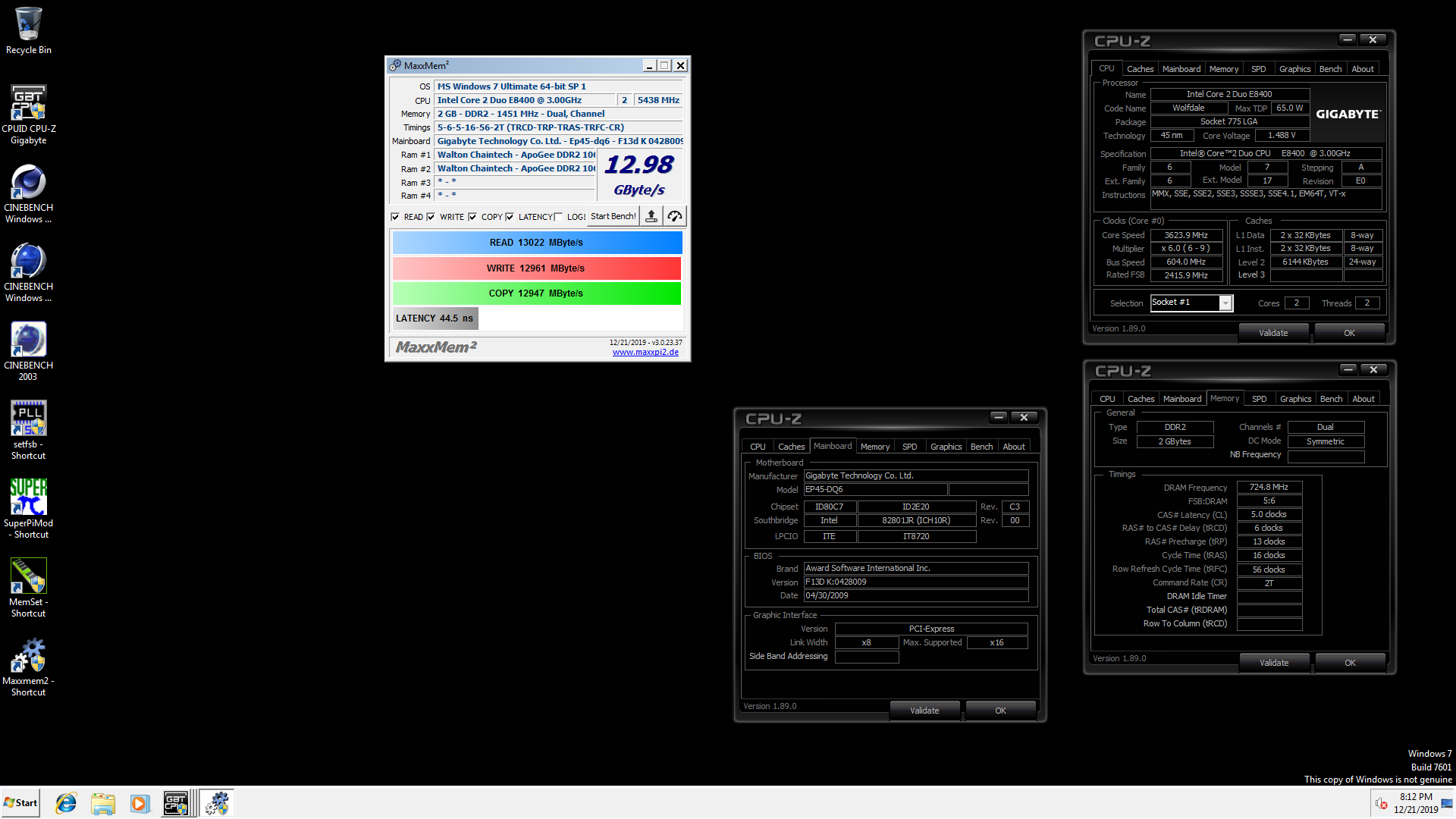The image size is (1456, 819).
Task: Open Windows Explorer from taskbar
Action: pos(103,803)
